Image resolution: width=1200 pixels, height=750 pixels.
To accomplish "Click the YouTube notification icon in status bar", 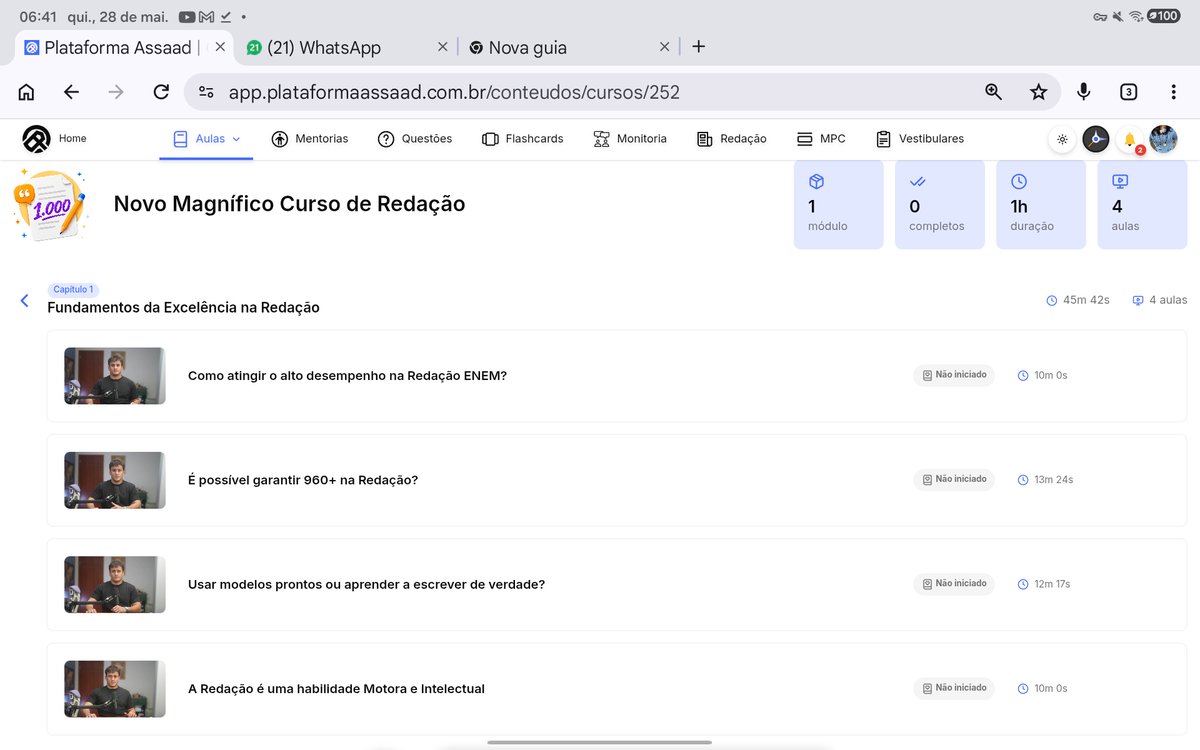I will (187, 17).
